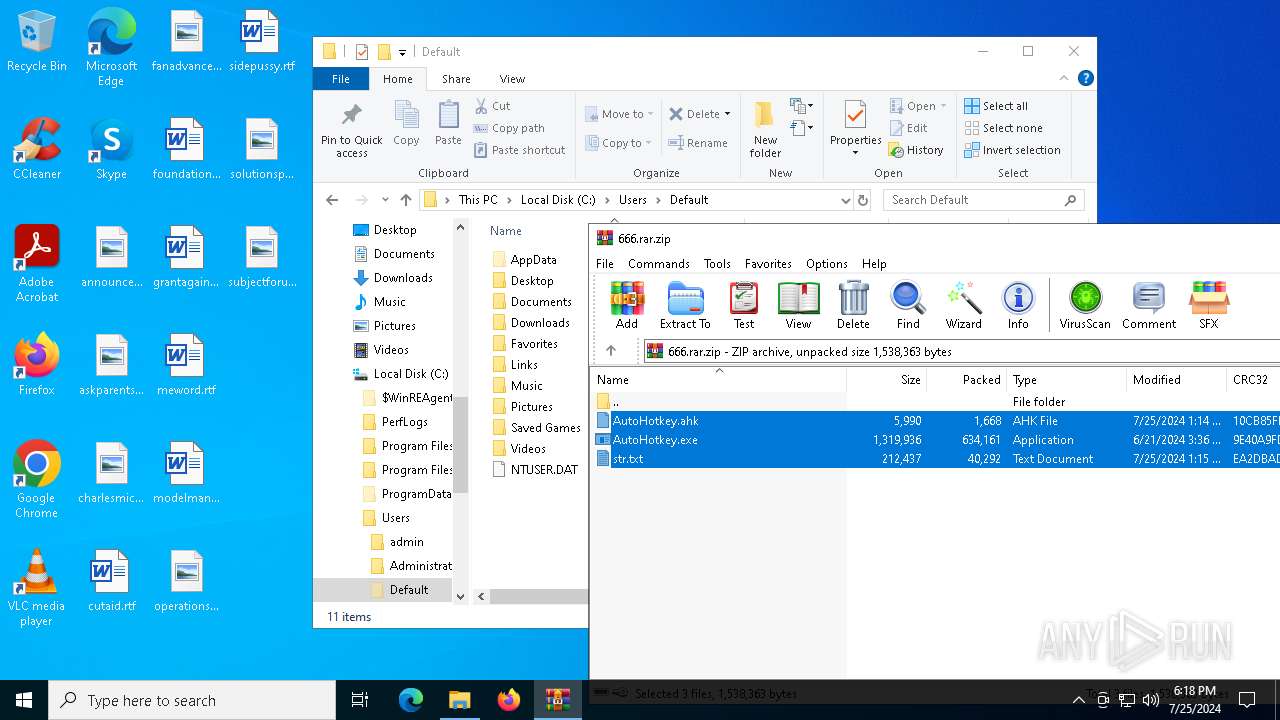This screenshot has width=1280, height=720.
Task: Open File Explorer from the taskbar
Action: click(459, 700)
